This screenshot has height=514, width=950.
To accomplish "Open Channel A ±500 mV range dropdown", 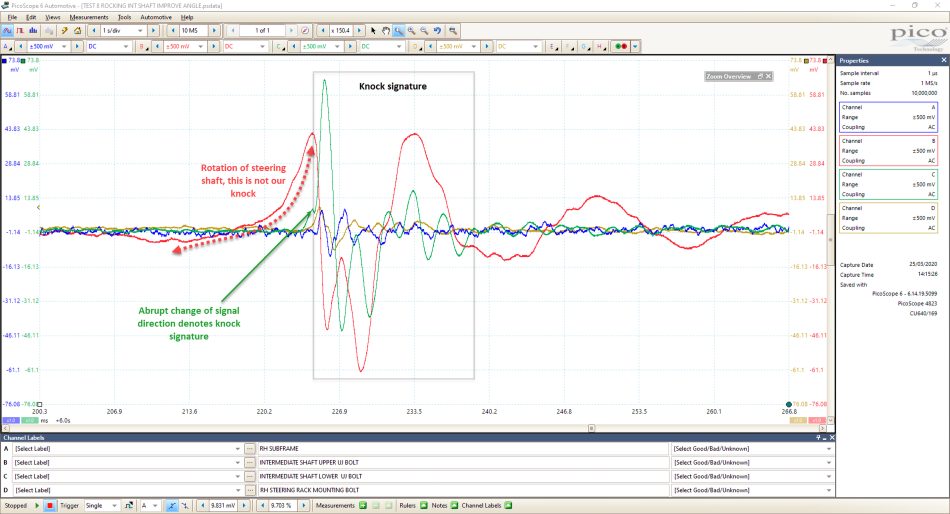I will [48, 46].
